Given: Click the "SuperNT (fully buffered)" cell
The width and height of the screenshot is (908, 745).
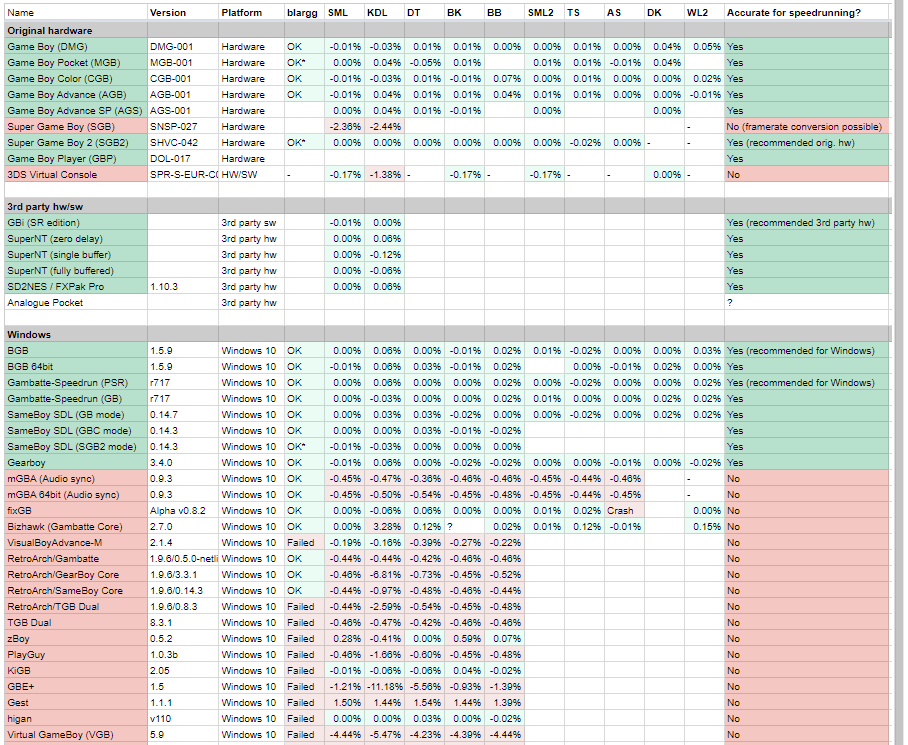Looking at the screenshot, I should [76, 270].
